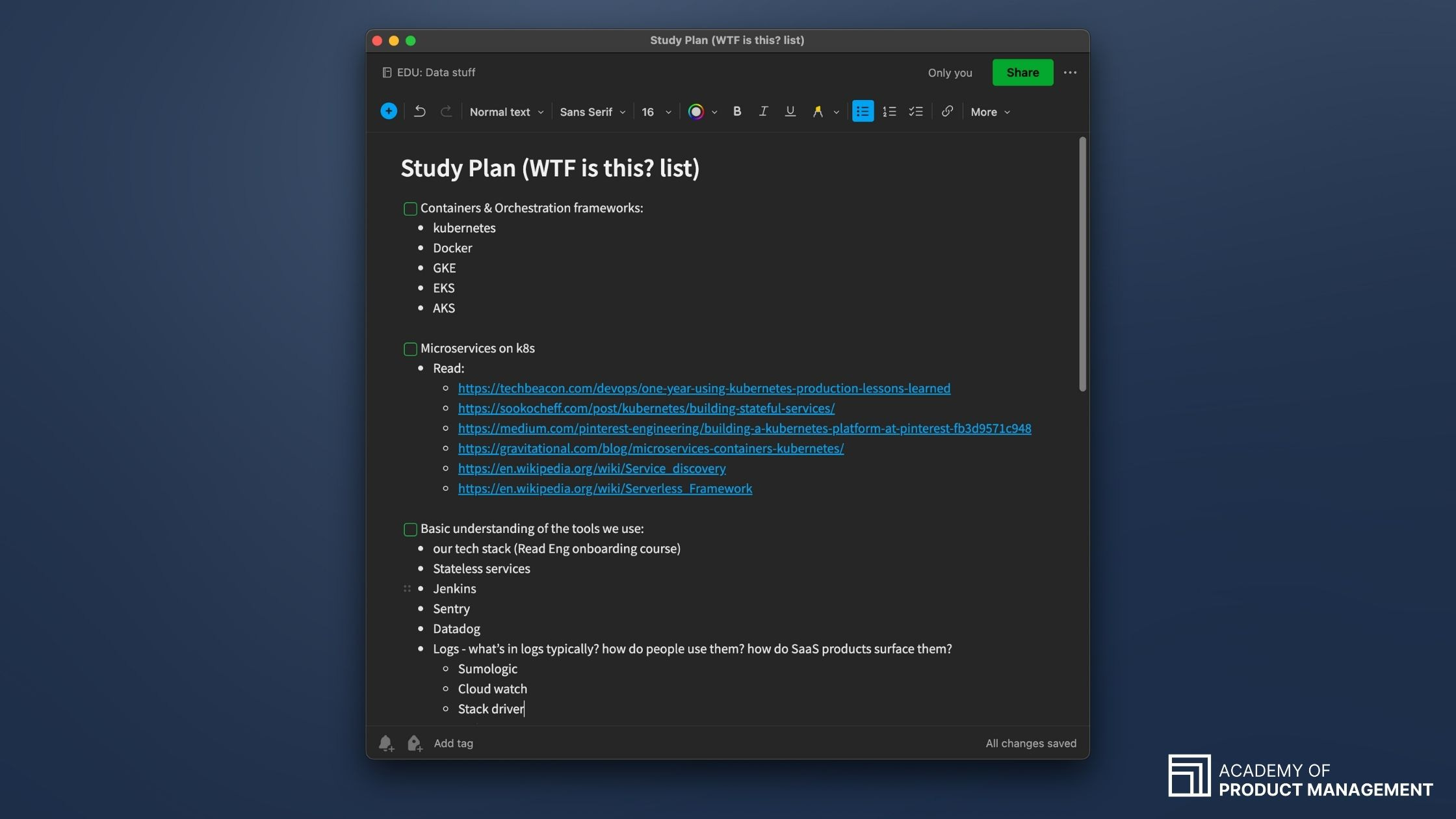Insert a hyperlink

tap(947, 111)
